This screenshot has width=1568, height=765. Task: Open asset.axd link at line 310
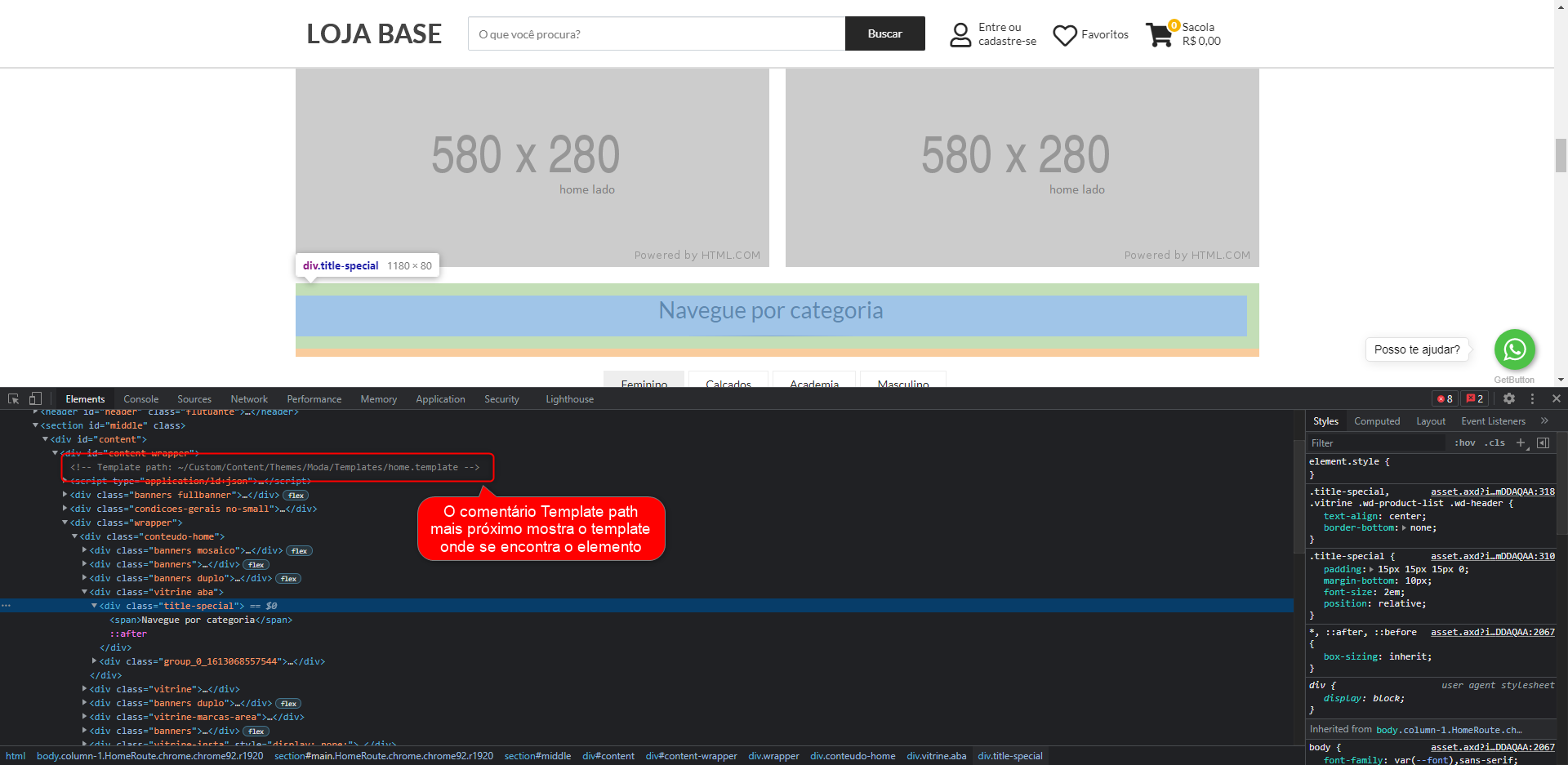(1493, 556)
